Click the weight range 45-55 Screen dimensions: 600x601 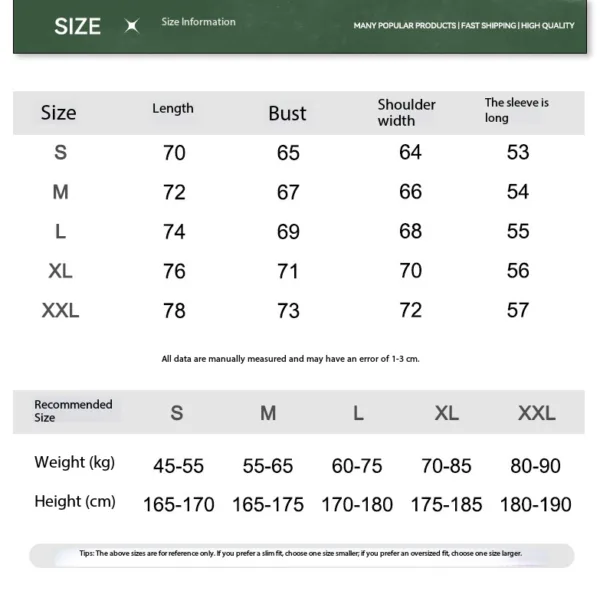pos(178,465)
